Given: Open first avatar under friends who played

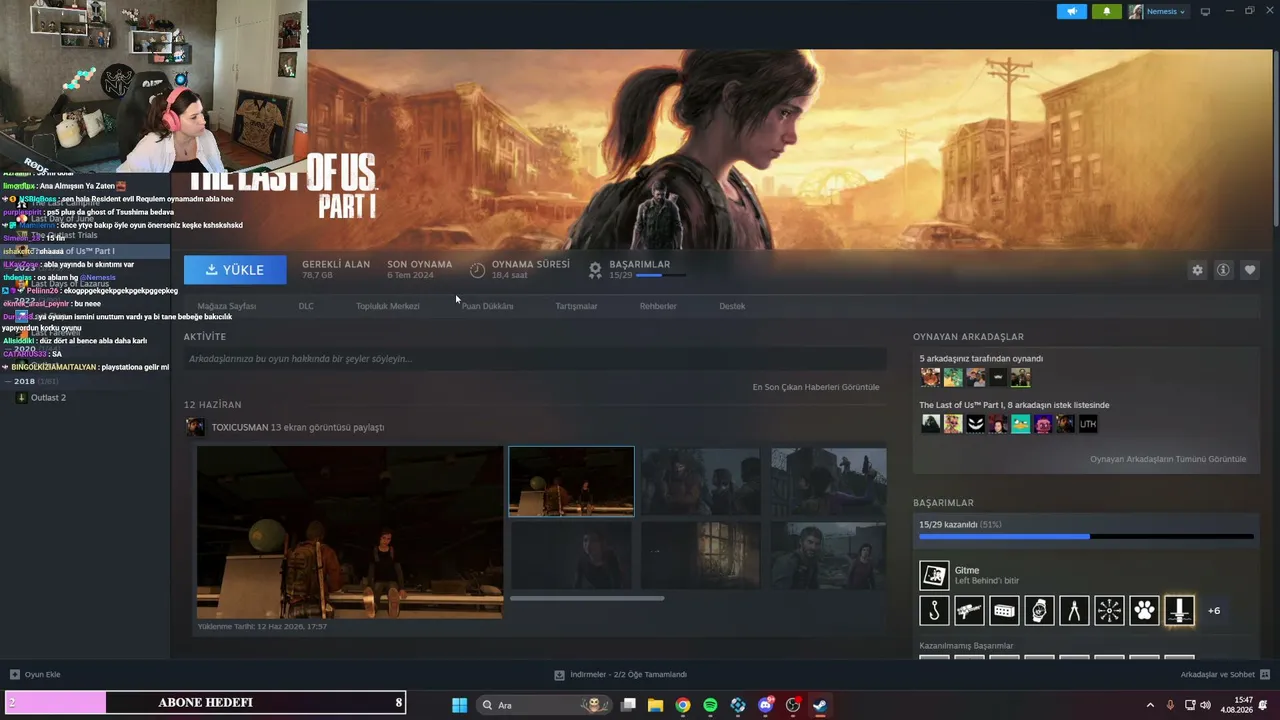Looking at the screenshot, I should pyautogui.click(x=931, y=377).
